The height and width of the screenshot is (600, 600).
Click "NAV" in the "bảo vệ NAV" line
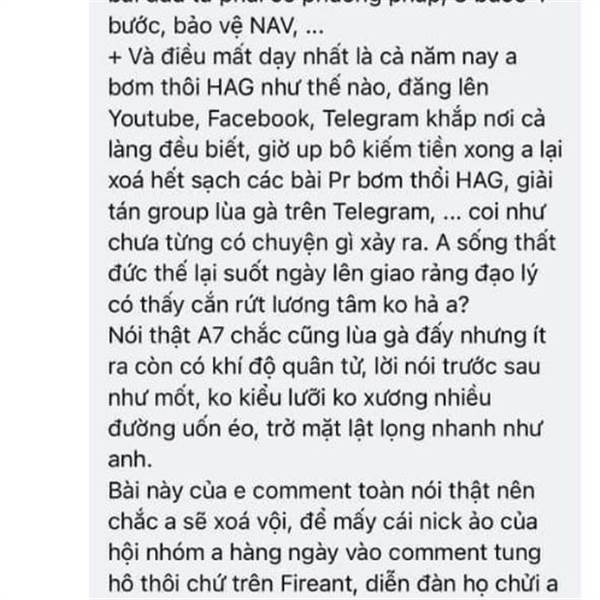(x=273, y=26)
